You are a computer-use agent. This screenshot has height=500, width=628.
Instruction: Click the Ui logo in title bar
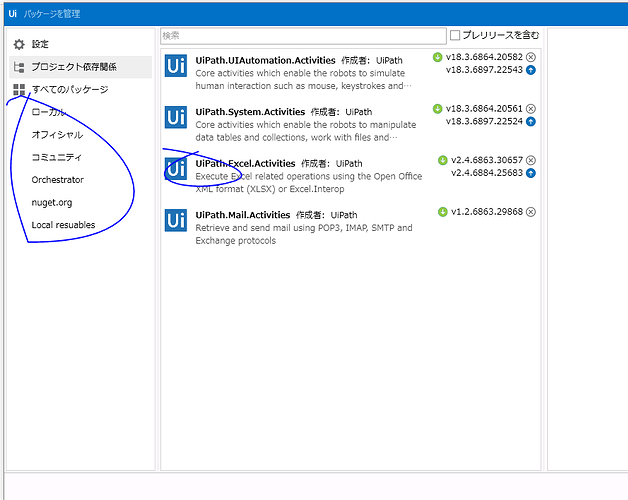click(13, 14)
